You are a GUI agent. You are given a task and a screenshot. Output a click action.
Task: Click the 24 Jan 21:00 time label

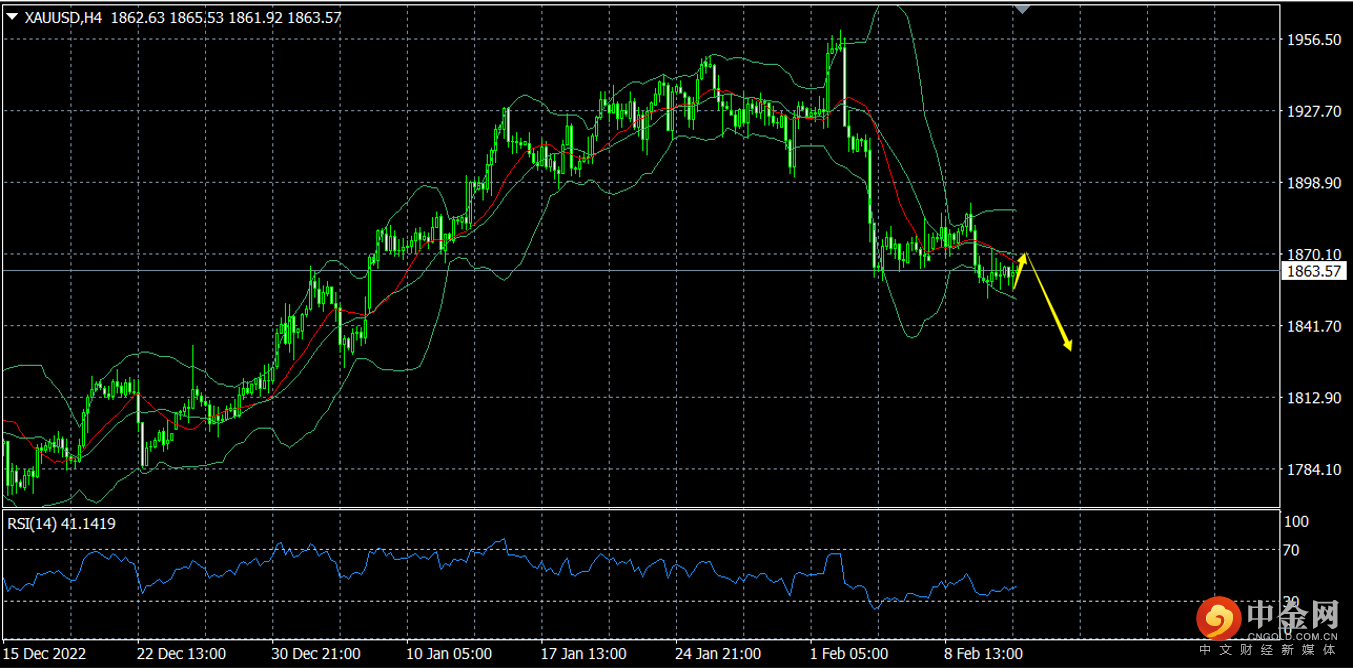(717, 654)
